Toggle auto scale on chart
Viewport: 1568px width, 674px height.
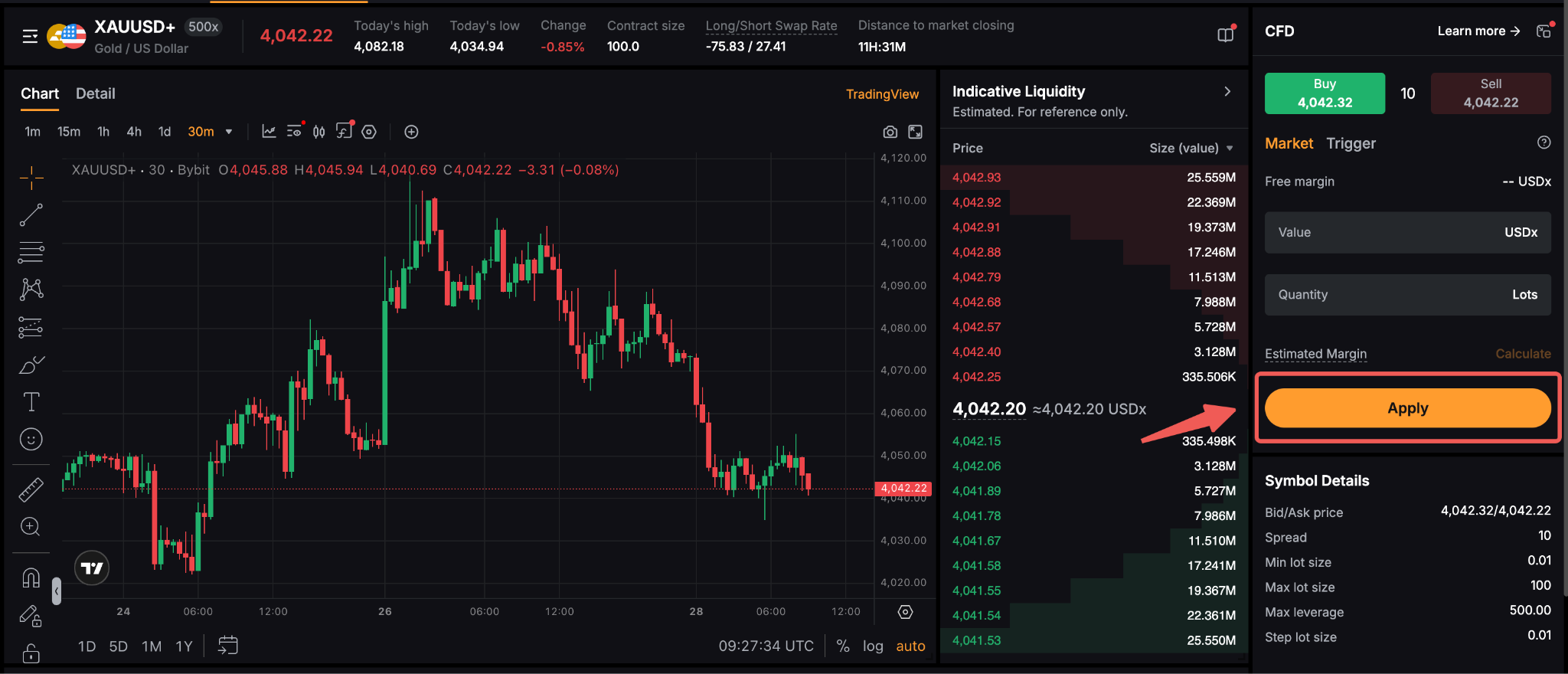tap(910, 646)
